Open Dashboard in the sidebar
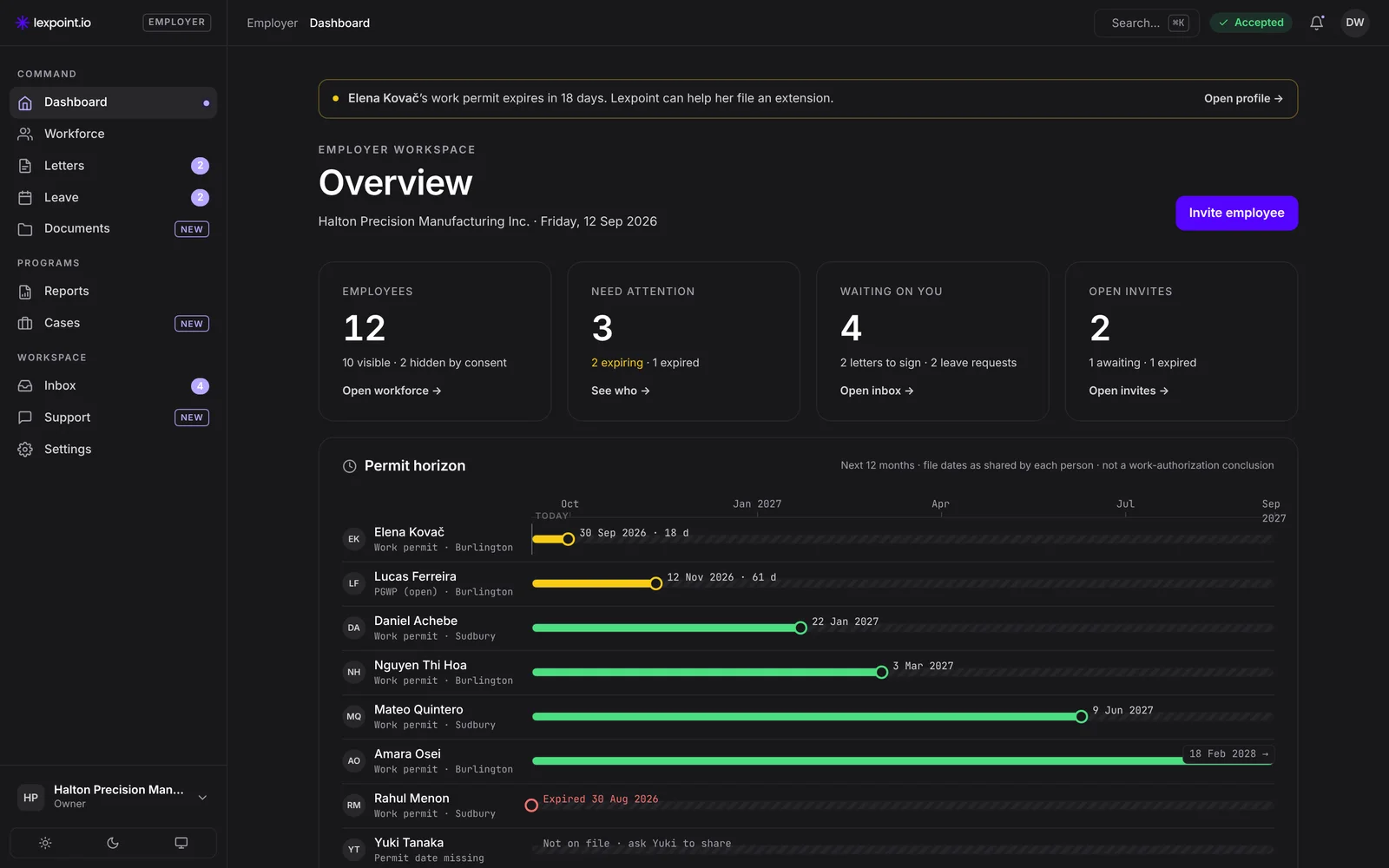1389x868 pixels. (113, 102)
